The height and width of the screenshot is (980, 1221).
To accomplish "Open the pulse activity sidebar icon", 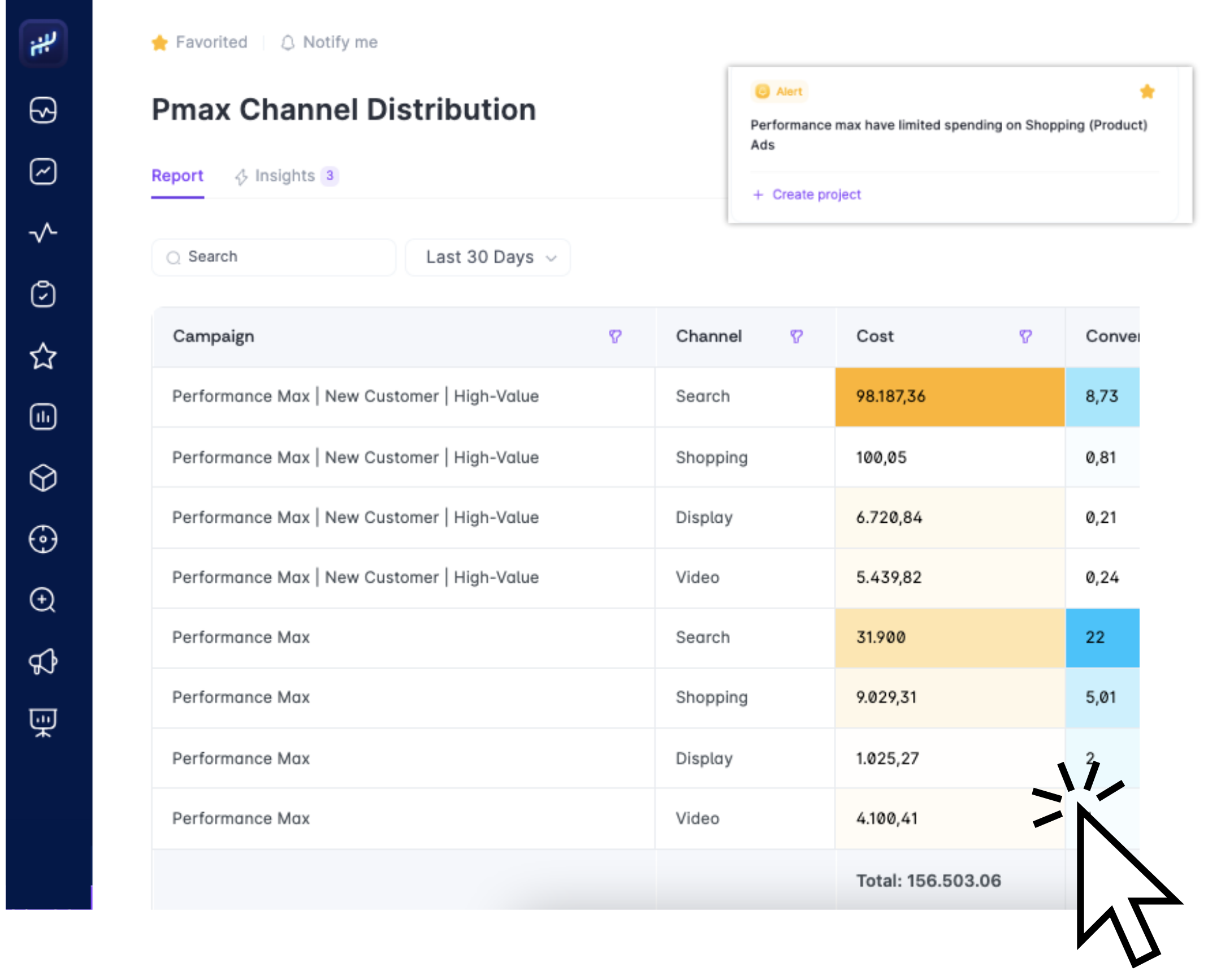I will click(x=43, y=233).
